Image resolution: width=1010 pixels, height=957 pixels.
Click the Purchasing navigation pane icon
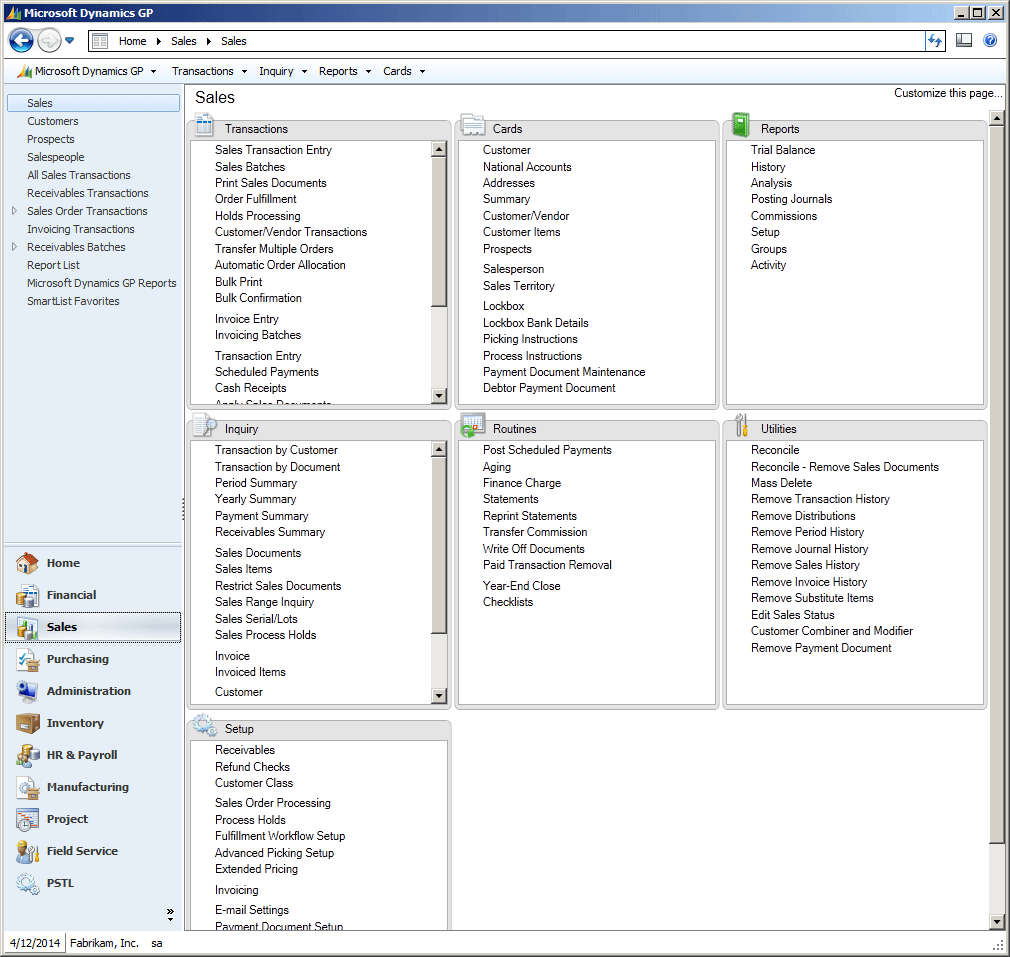[27, 659]
